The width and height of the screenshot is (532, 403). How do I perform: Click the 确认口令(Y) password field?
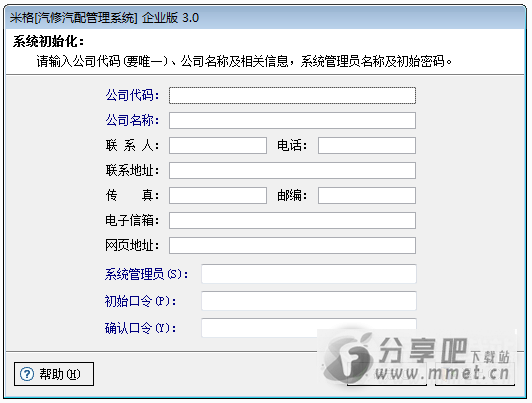tap(309, 328)
